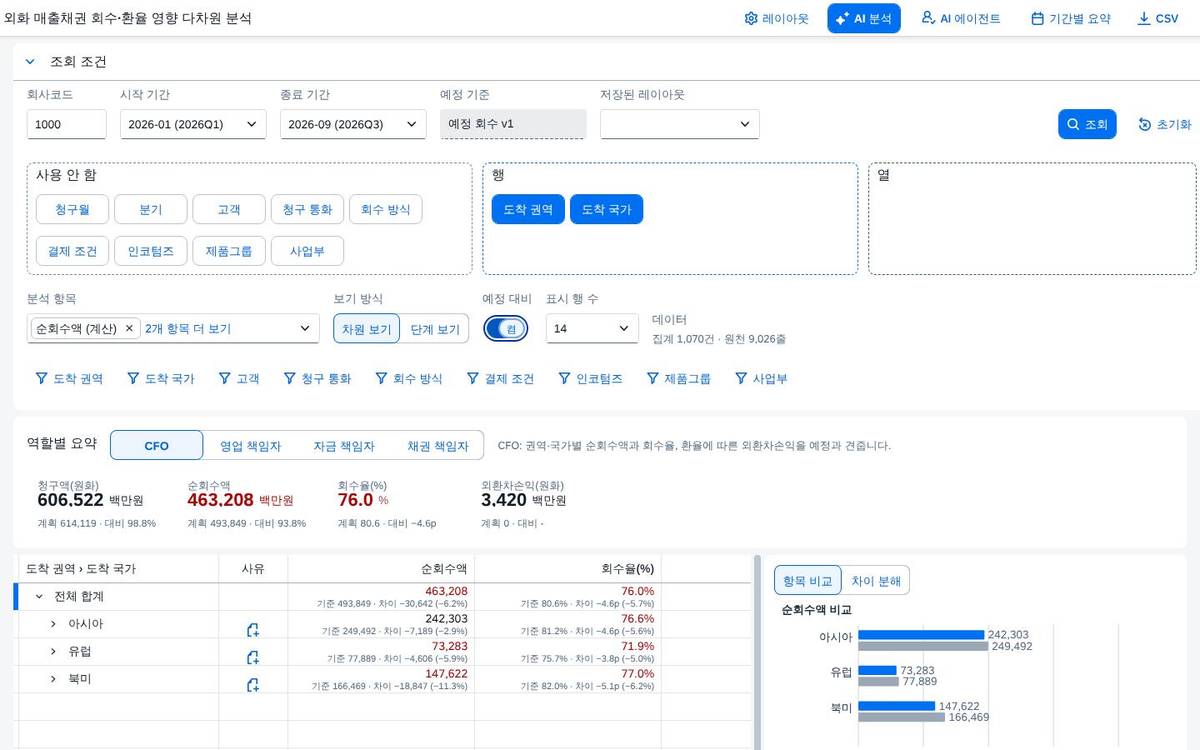Select the 영업 책임자 role tab
The image size is (1200, 750).
click(250, 446)
